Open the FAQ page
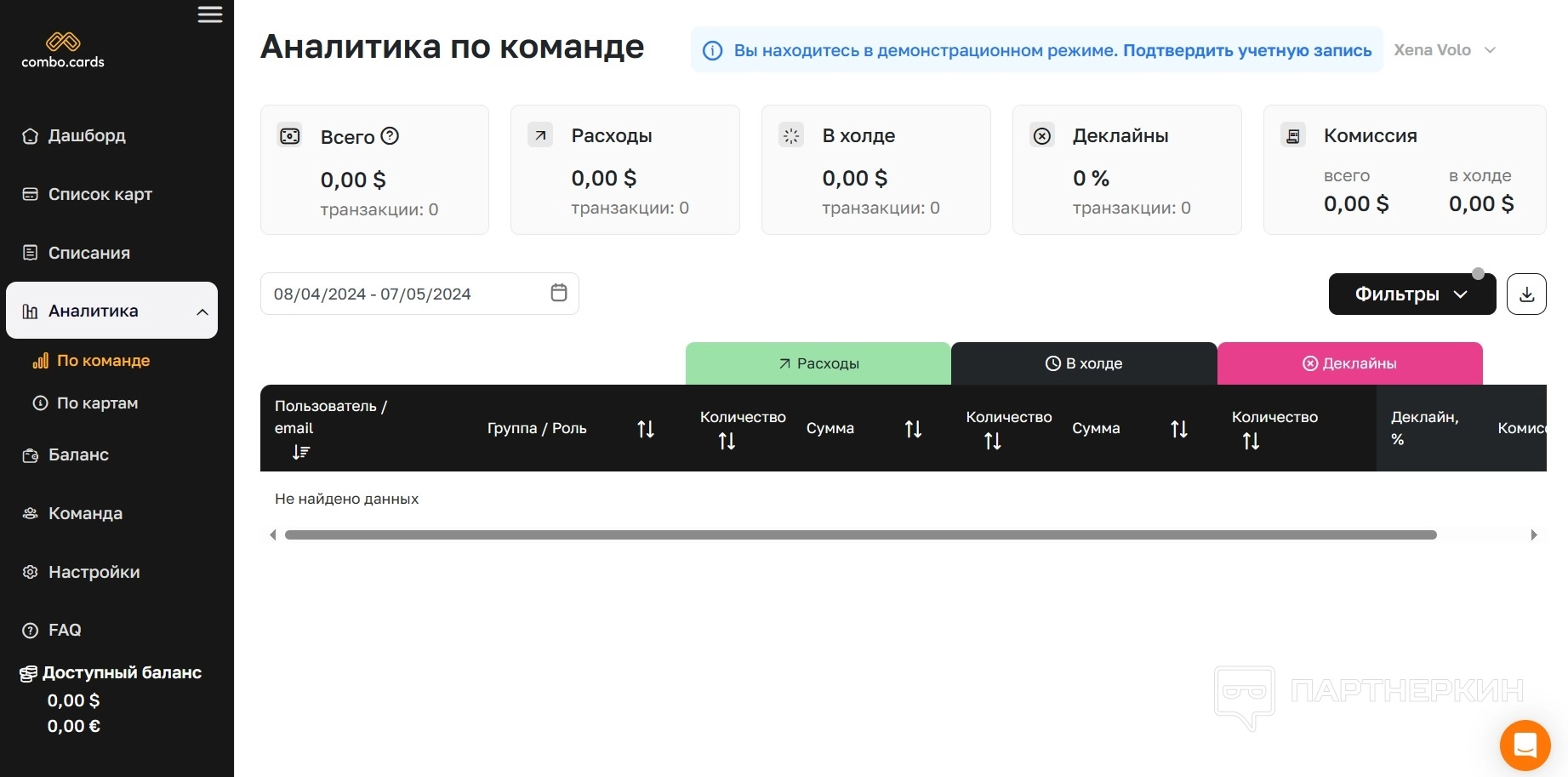The image size is (1568, 777). [x=65, y=630]
